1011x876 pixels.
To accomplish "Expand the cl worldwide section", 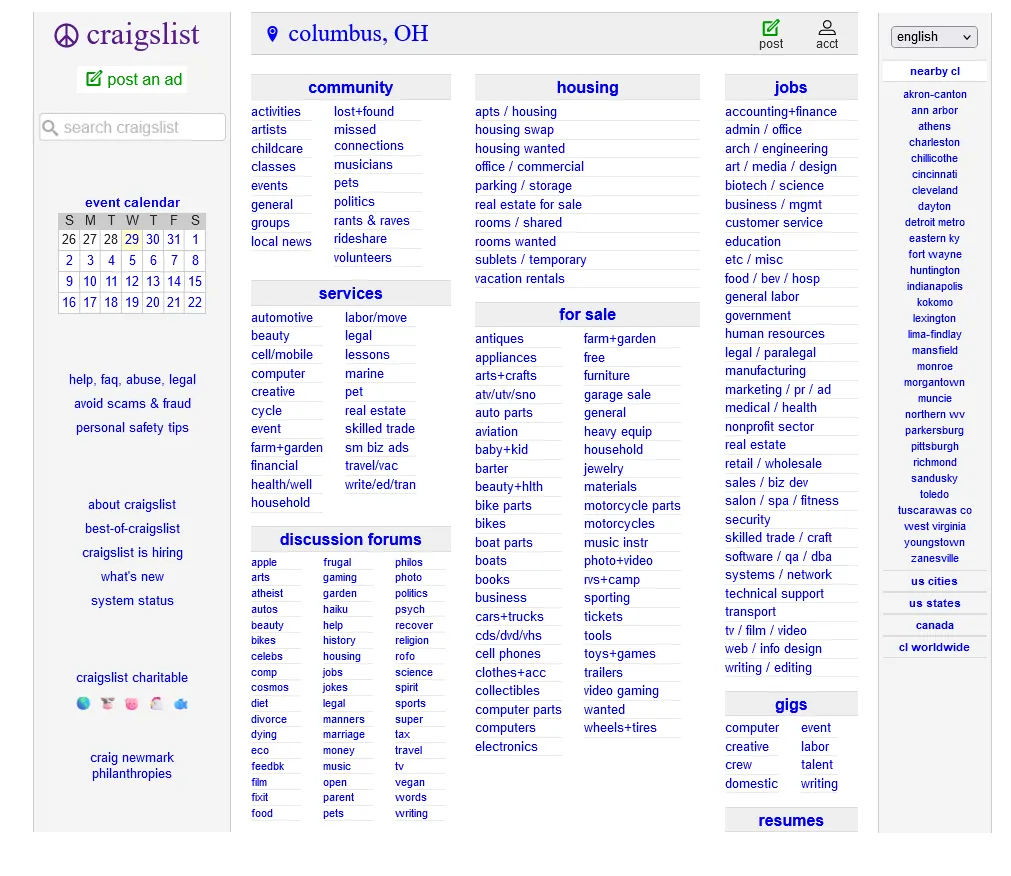I will click(x=934, y=647).
